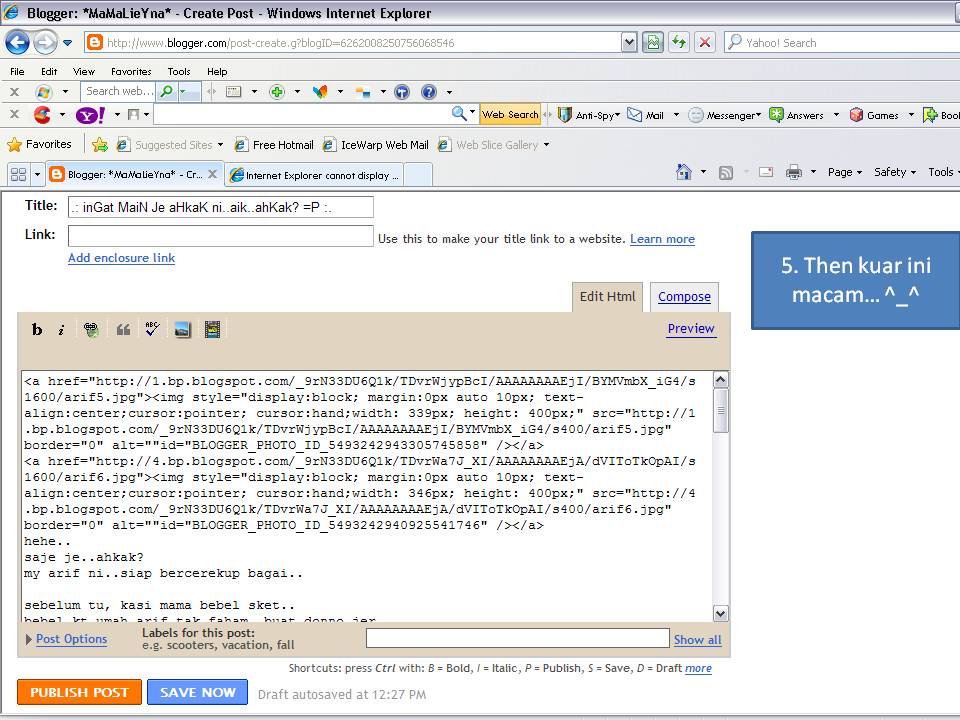
Task: Open Answers toolbar item
Action: [797, 115]
